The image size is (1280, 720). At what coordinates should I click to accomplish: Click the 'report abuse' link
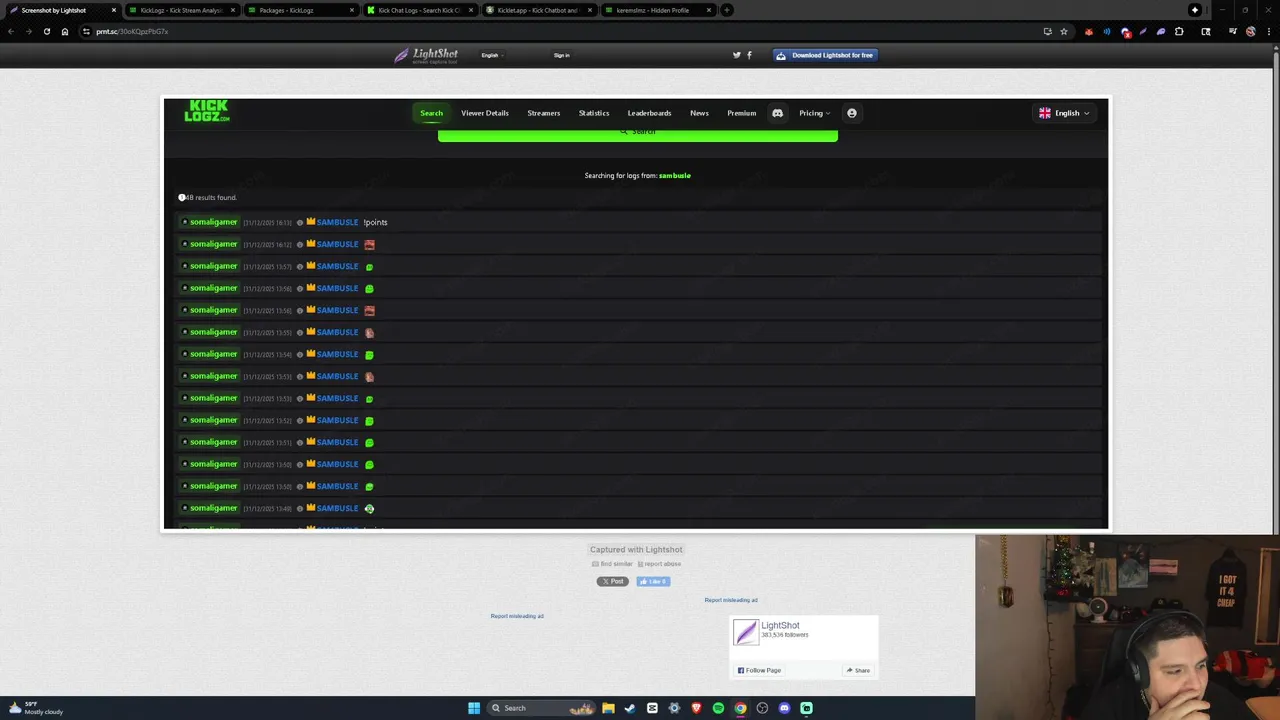point(660,564)
